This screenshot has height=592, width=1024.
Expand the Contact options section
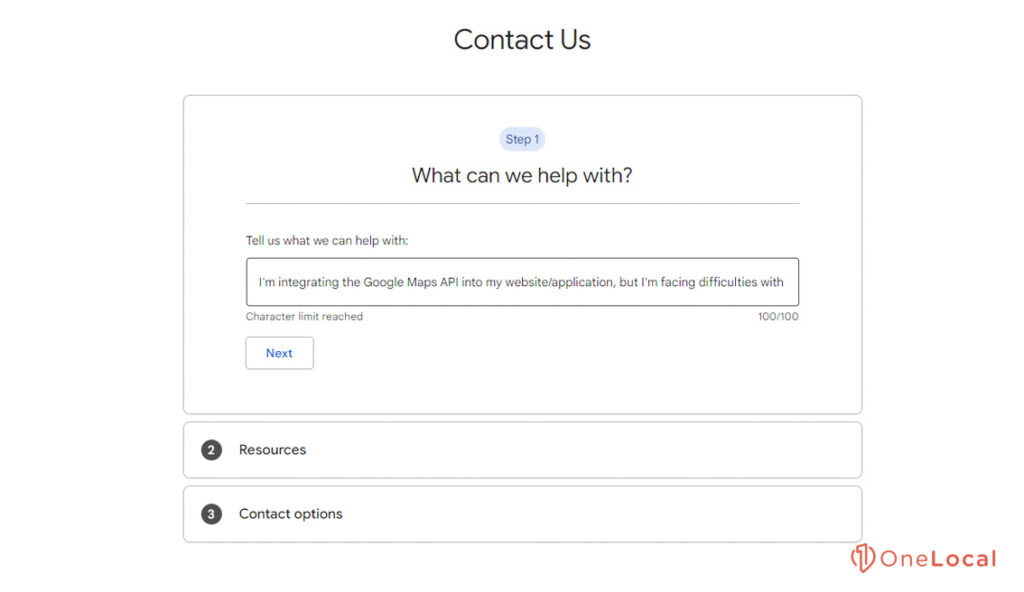click(521, 513)
